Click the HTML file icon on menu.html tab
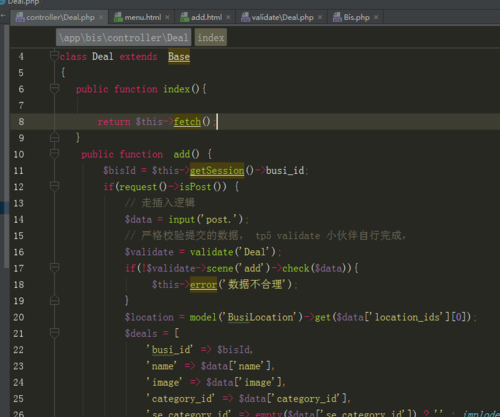Screen dimensions: 500x417 point(118,17)
